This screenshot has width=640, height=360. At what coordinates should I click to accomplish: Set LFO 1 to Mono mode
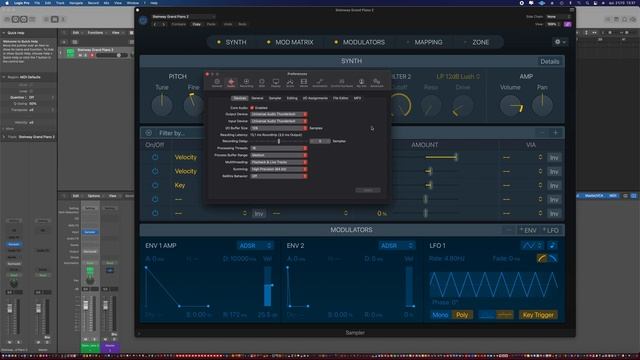click(440, 315)
